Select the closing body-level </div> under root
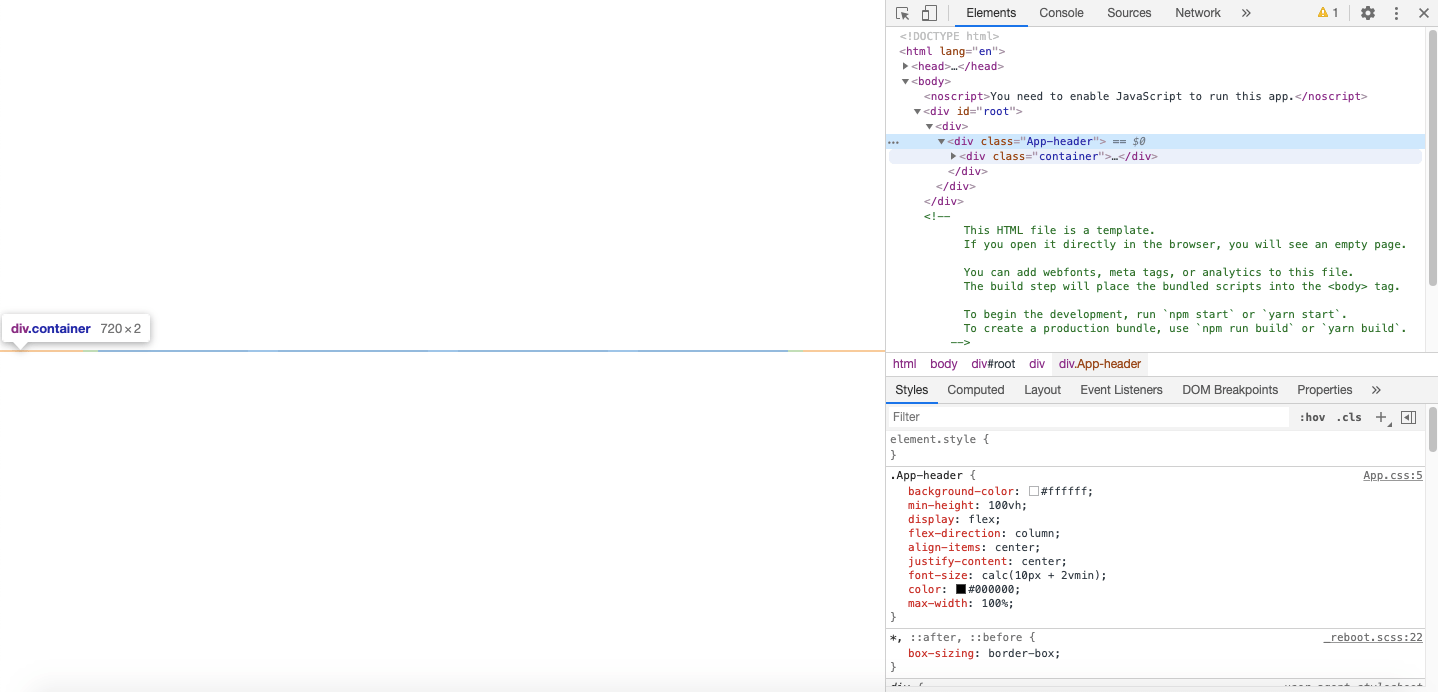This screenshot has height=692, width=1438. pos(943,201)
